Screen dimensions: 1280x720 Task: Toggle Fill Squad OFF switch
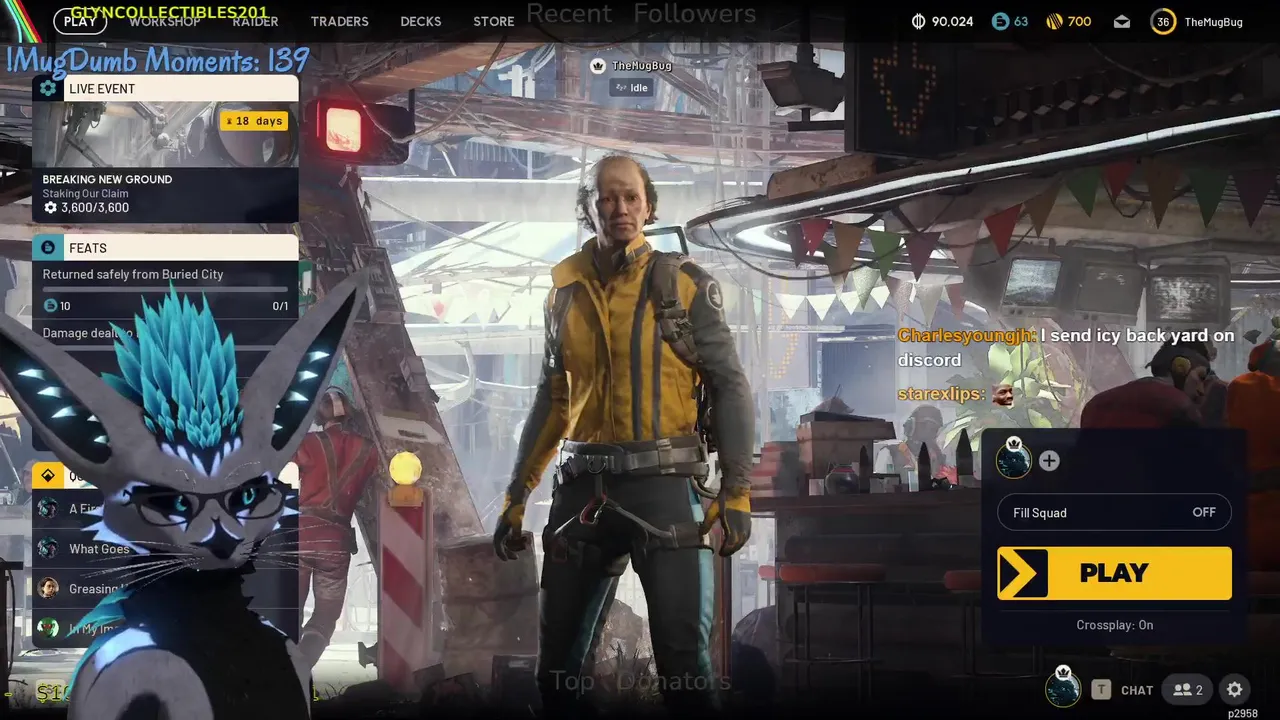click(x=1114, y=512)
